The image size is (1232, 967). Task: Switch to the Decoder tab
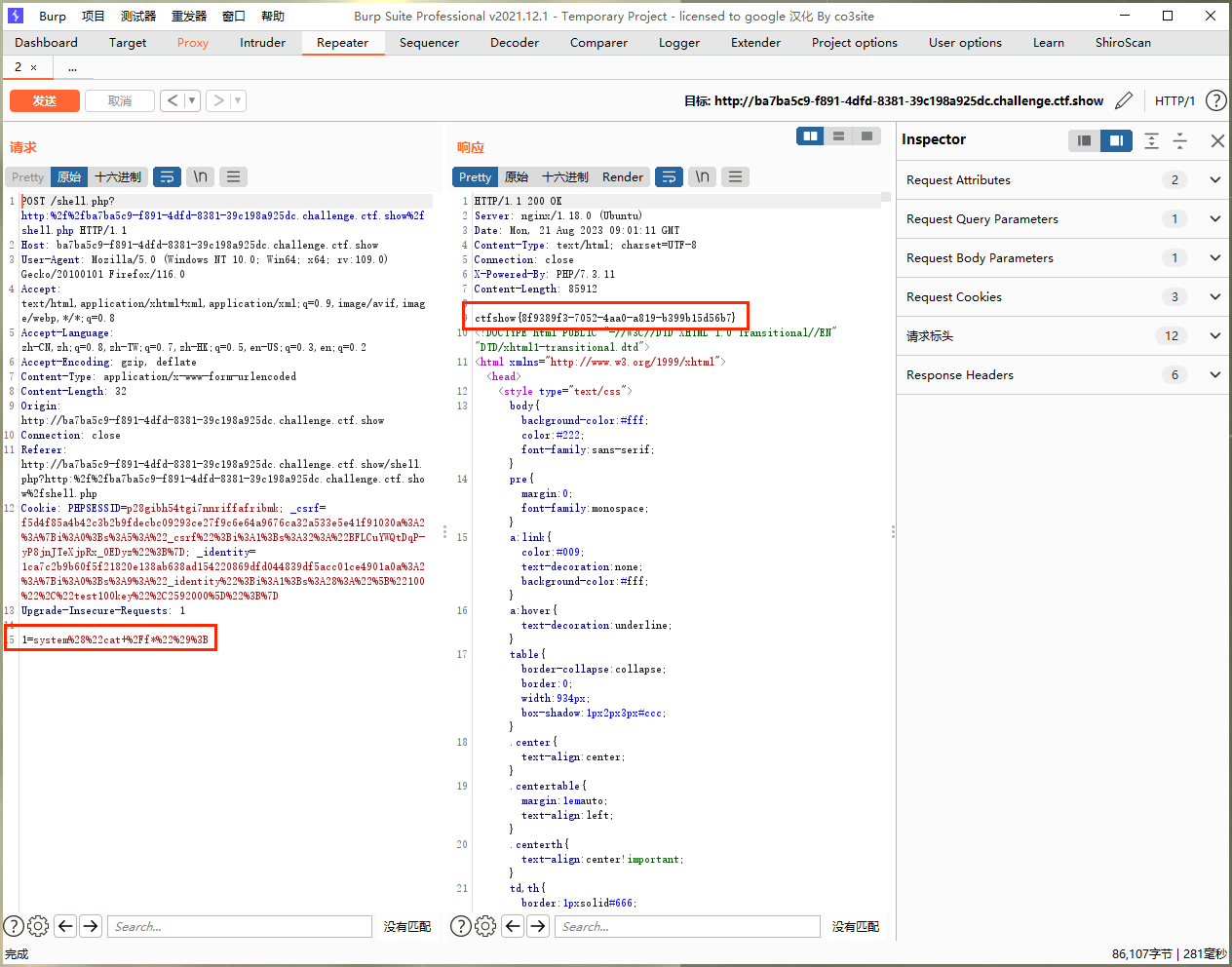coord(515,43)
